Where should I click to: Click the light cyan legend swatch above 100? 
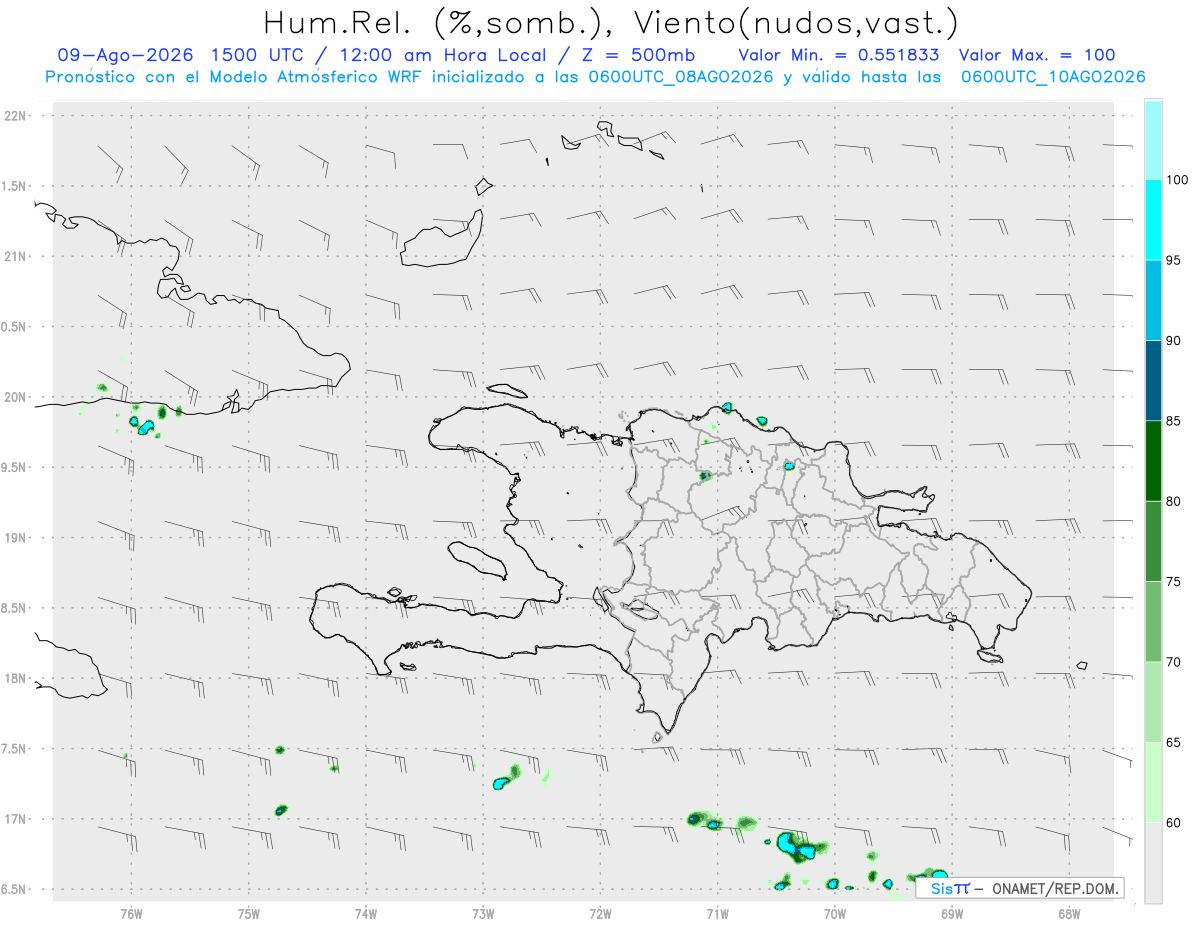1153,140
